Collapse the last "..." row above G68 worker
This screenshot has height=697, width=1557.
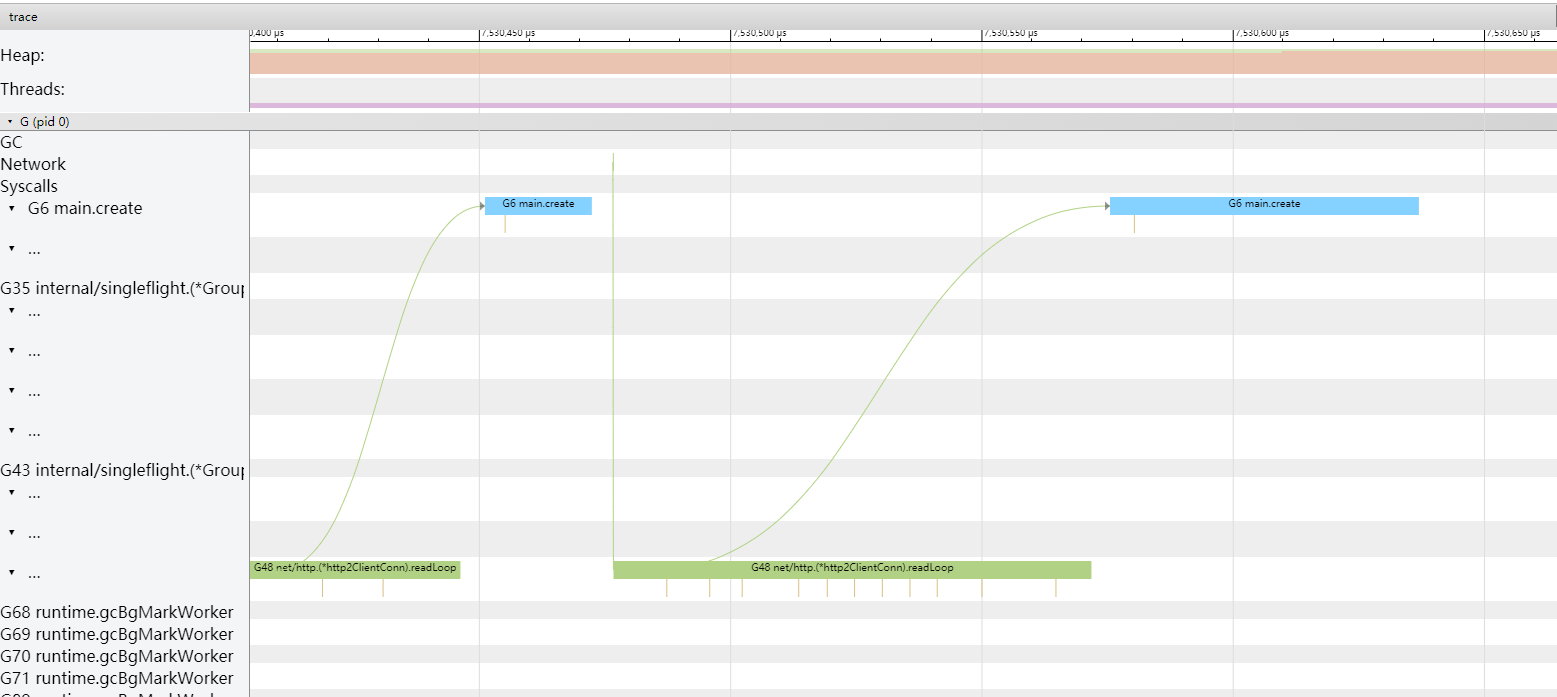11,572
